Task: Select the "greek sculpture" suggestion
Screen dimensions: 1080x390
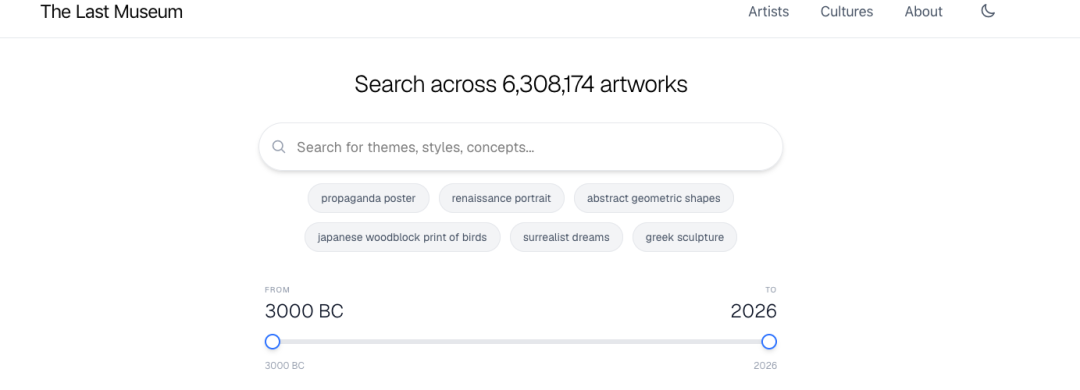Action: [685, 237]
